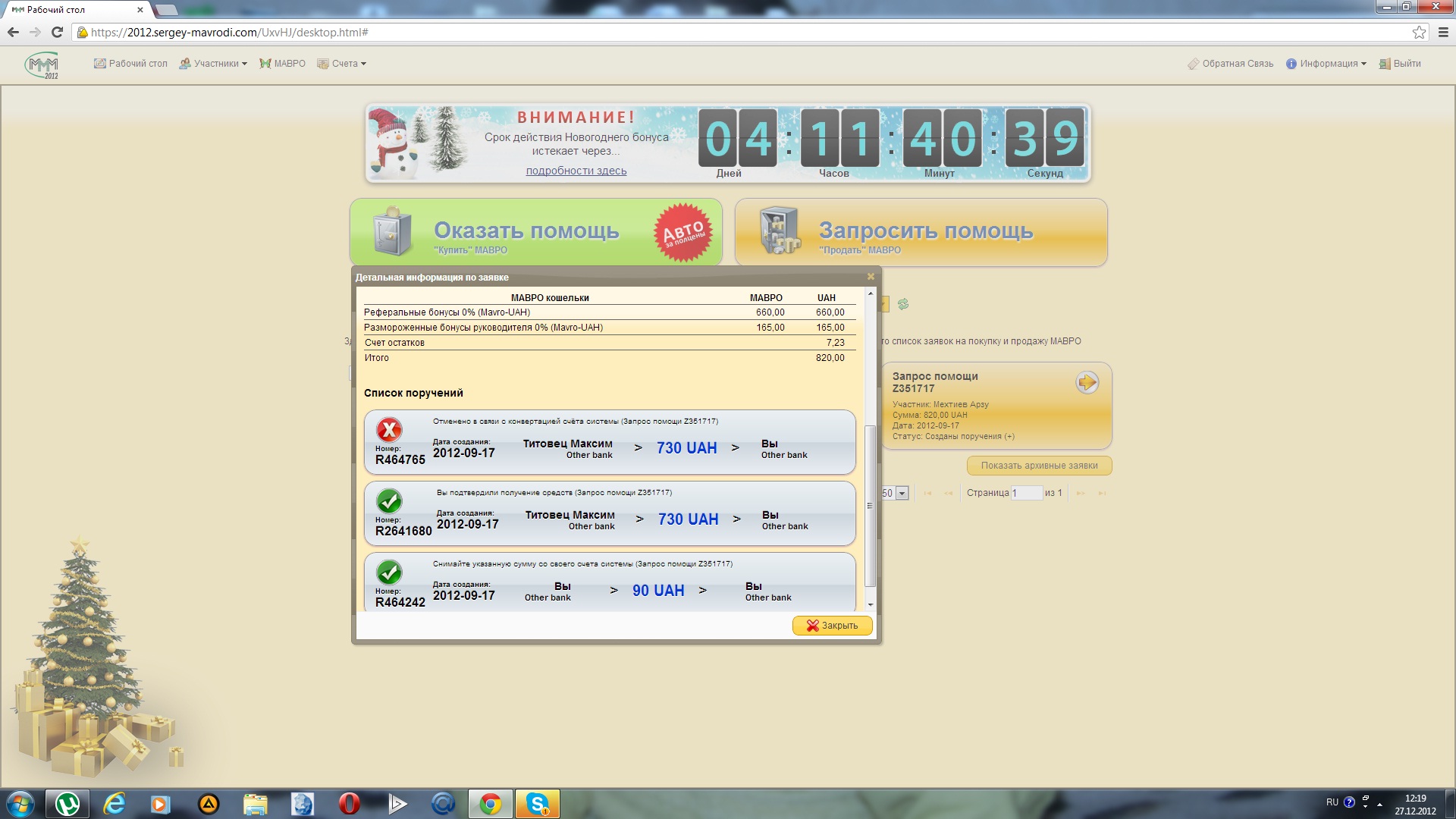Click green checkmark icon of order R2641680
This screenshot has width=1456, height=819.
click(x=389, y=501)
